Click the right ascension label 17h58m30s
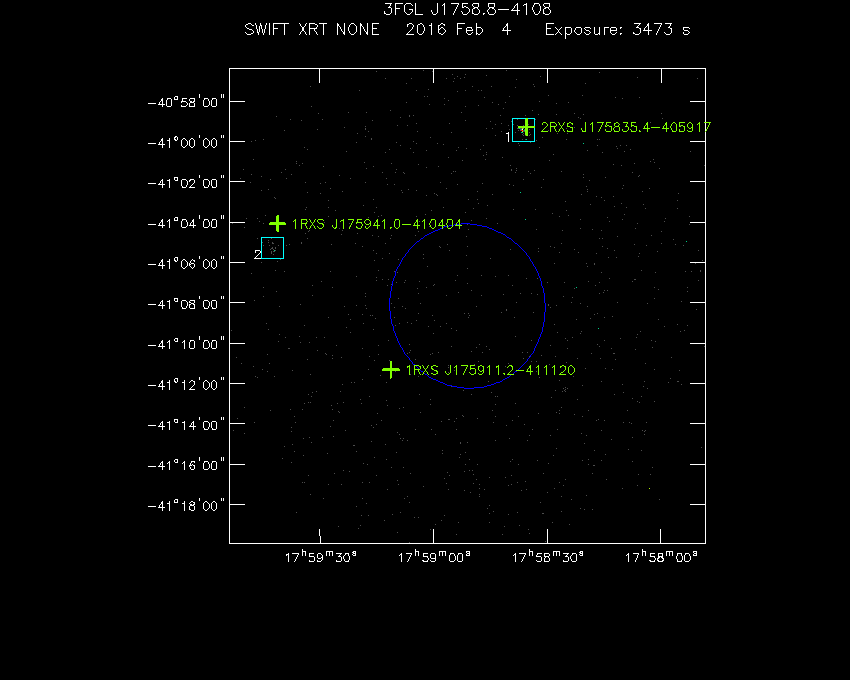Viewport: 850px width, 680px height. [x=548, y=557]
